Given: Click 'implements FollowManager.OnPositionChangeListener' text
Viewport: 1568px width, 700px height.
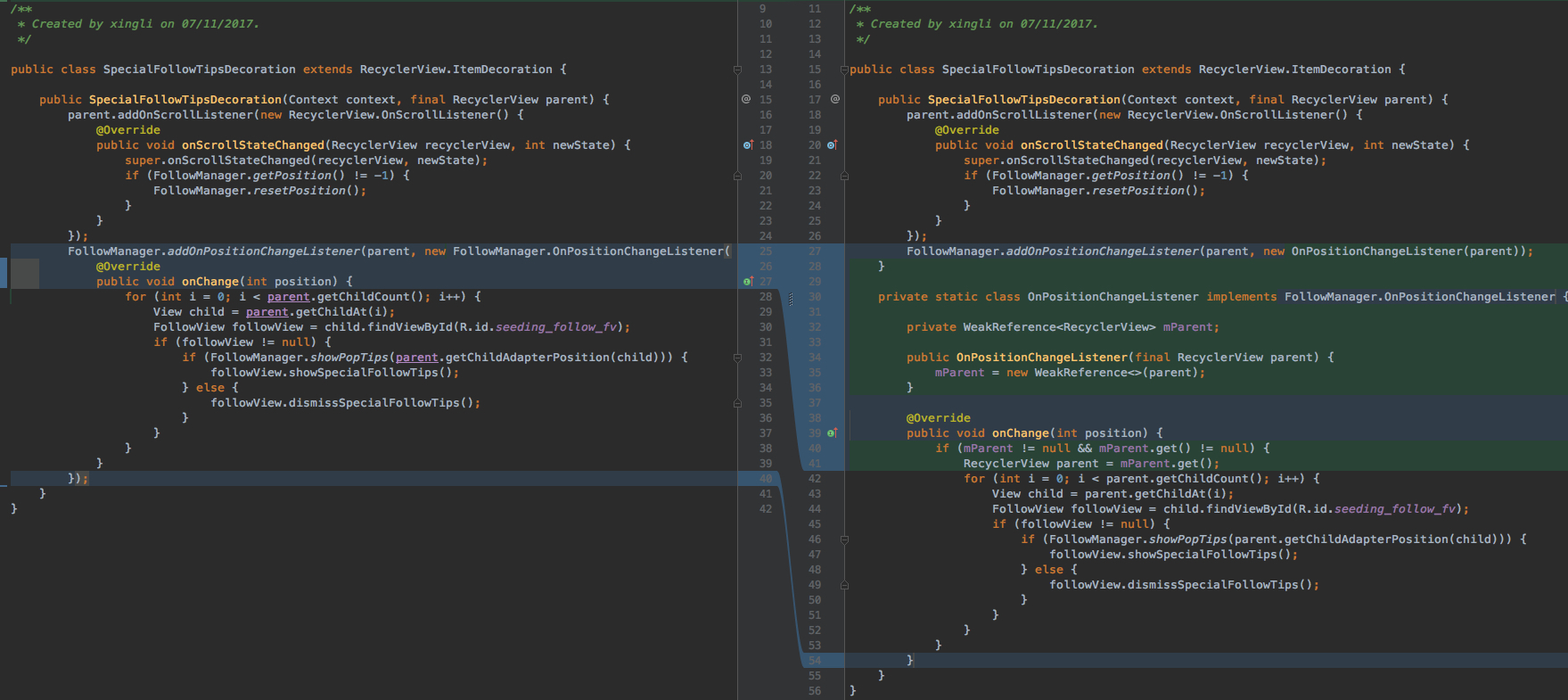Looking at the screenshot, I should pyautogui.click(x=1381, y=296).
